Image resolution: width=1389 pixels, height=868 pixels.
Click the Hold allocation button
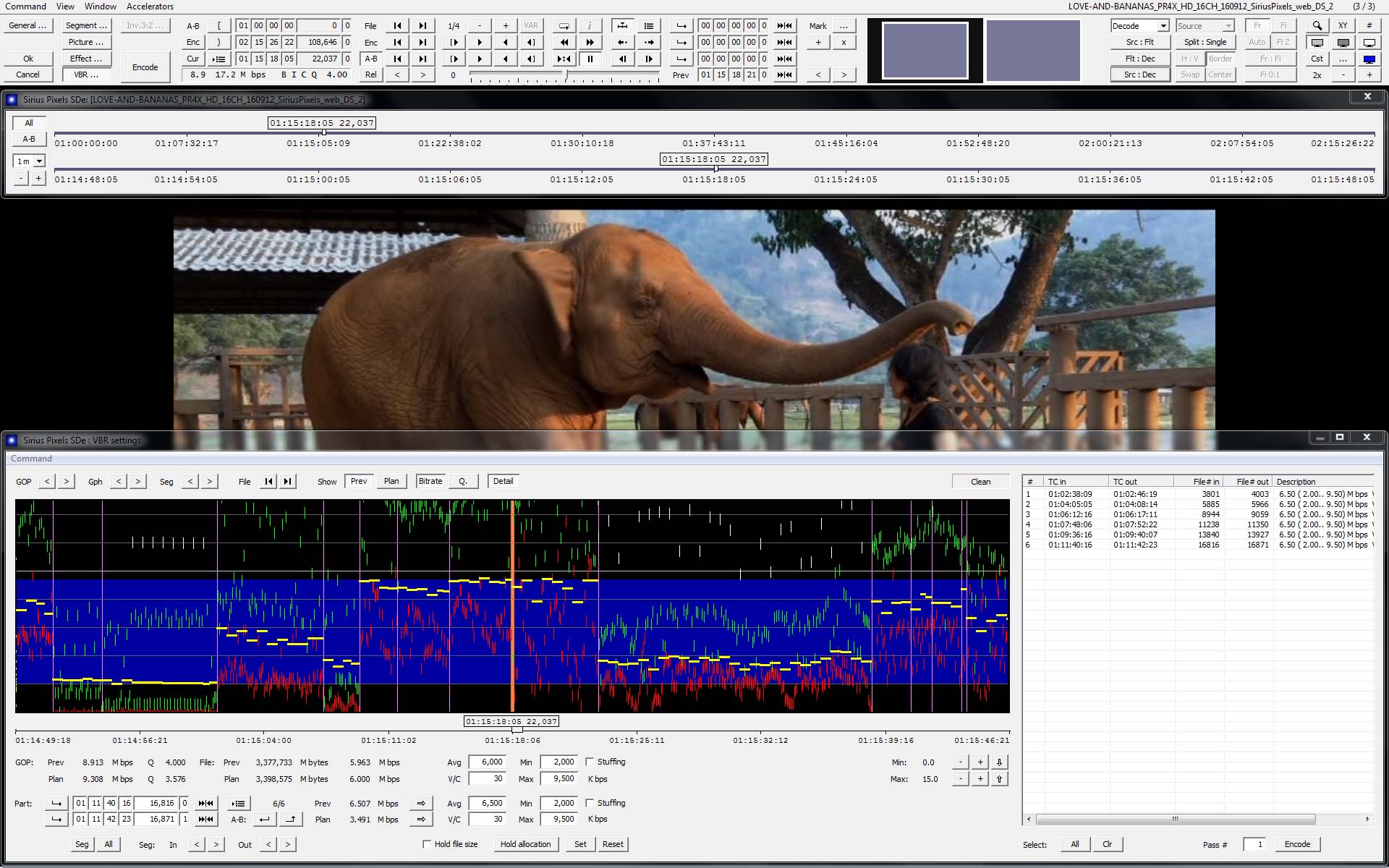tap(525, 844)
